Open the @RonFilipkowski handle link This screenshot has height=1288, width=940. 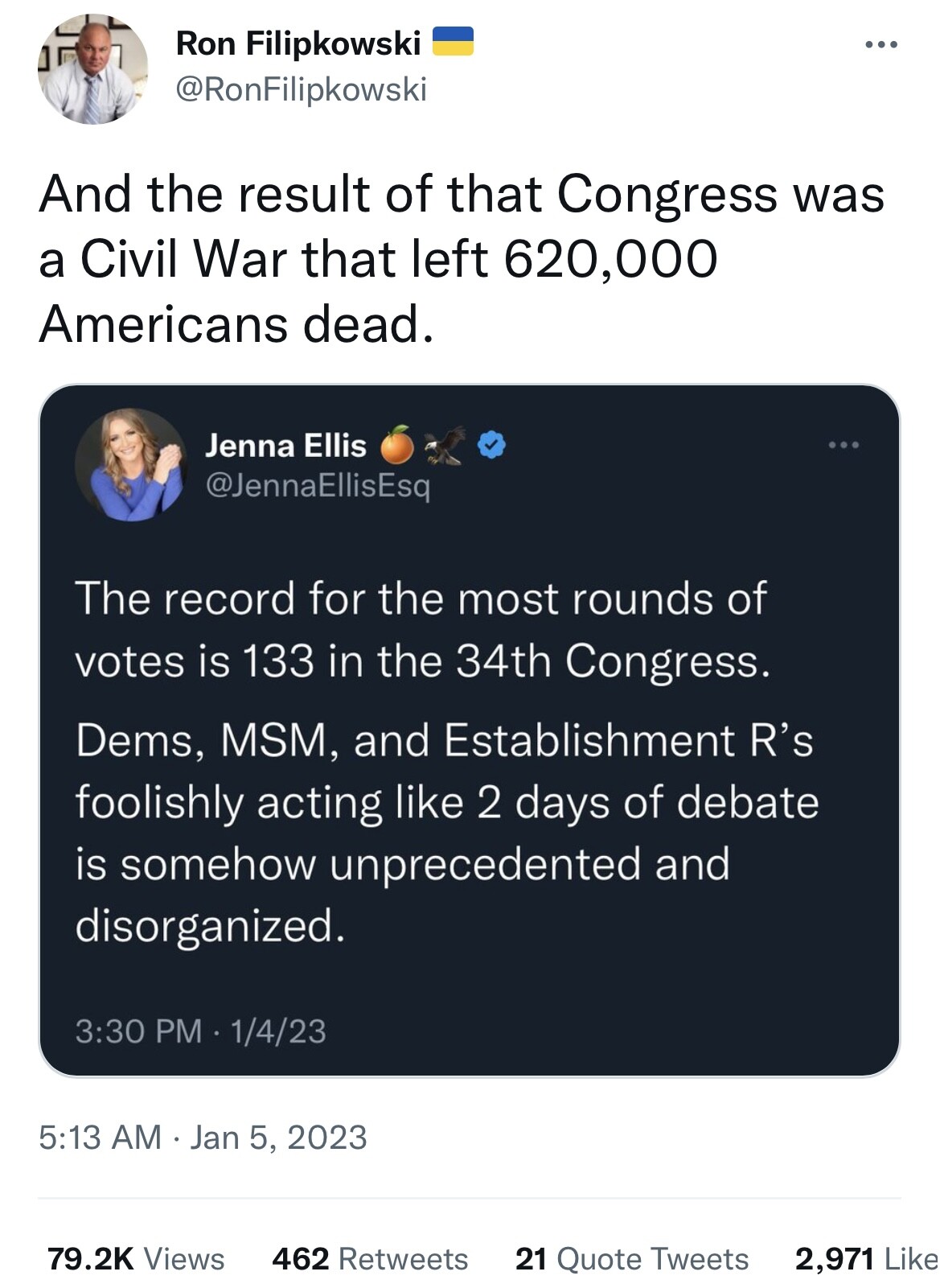[x=301, y=89]
